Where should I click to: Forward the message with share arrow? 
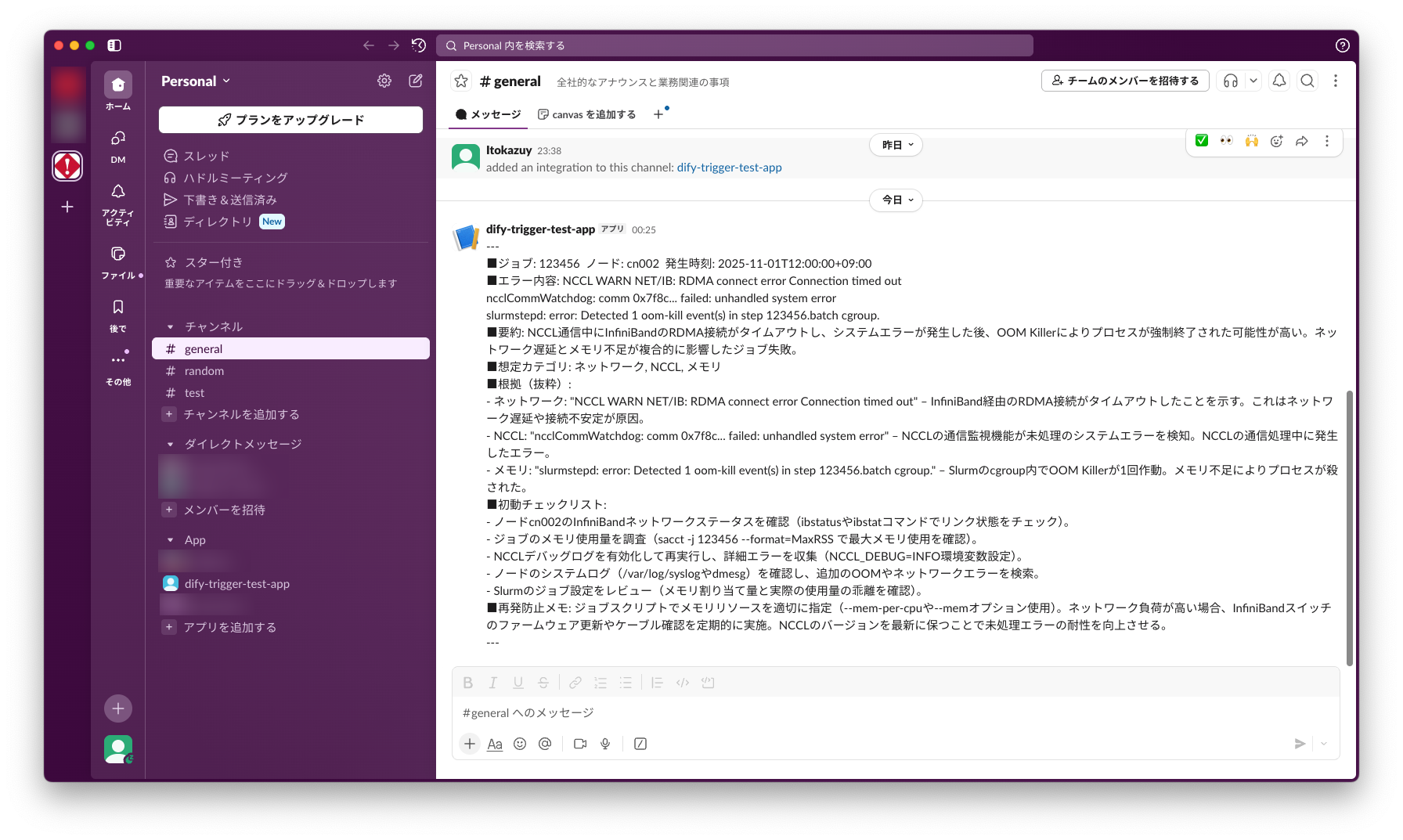click(1302, 141)
